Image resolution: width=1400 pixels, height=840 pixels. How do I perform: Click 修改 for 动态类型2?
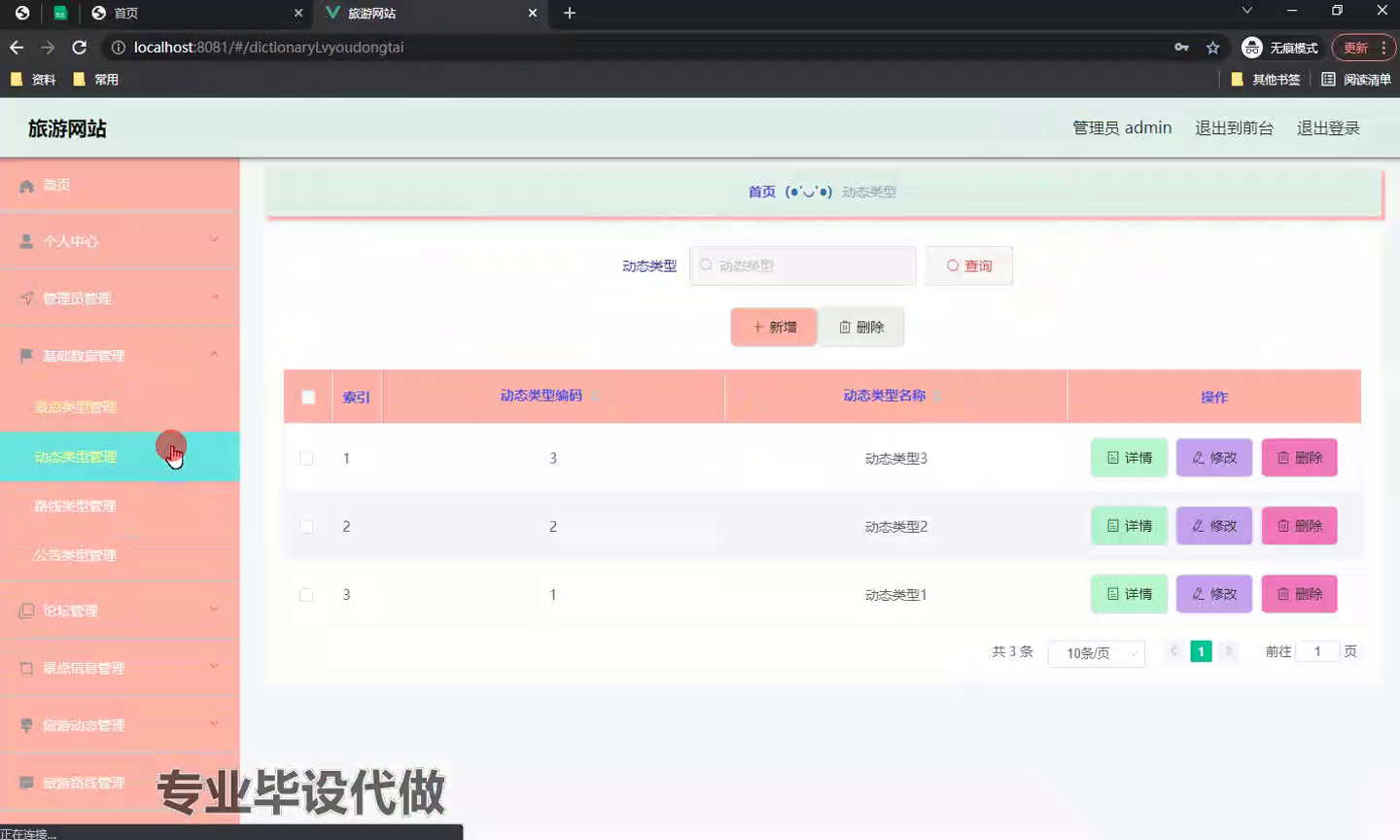click(1214, 526)
